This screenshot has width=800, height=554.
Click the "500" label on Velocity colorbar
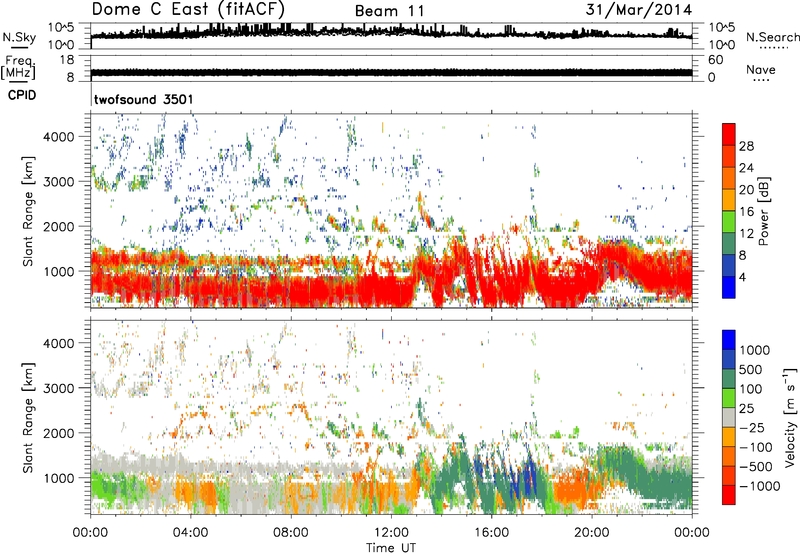tap(753, 369)
